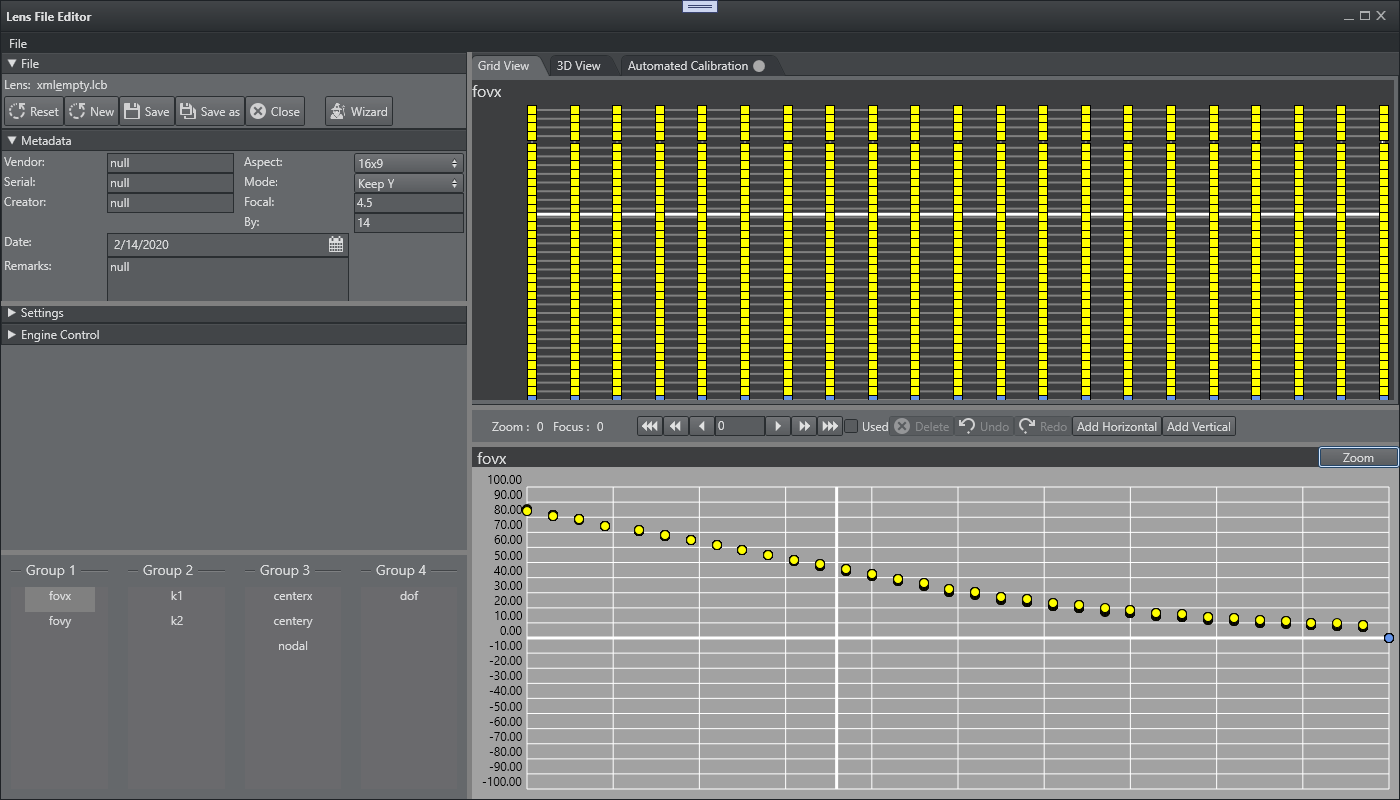
Task: Switch to the 3D View tab
Action: pos(578,66)
